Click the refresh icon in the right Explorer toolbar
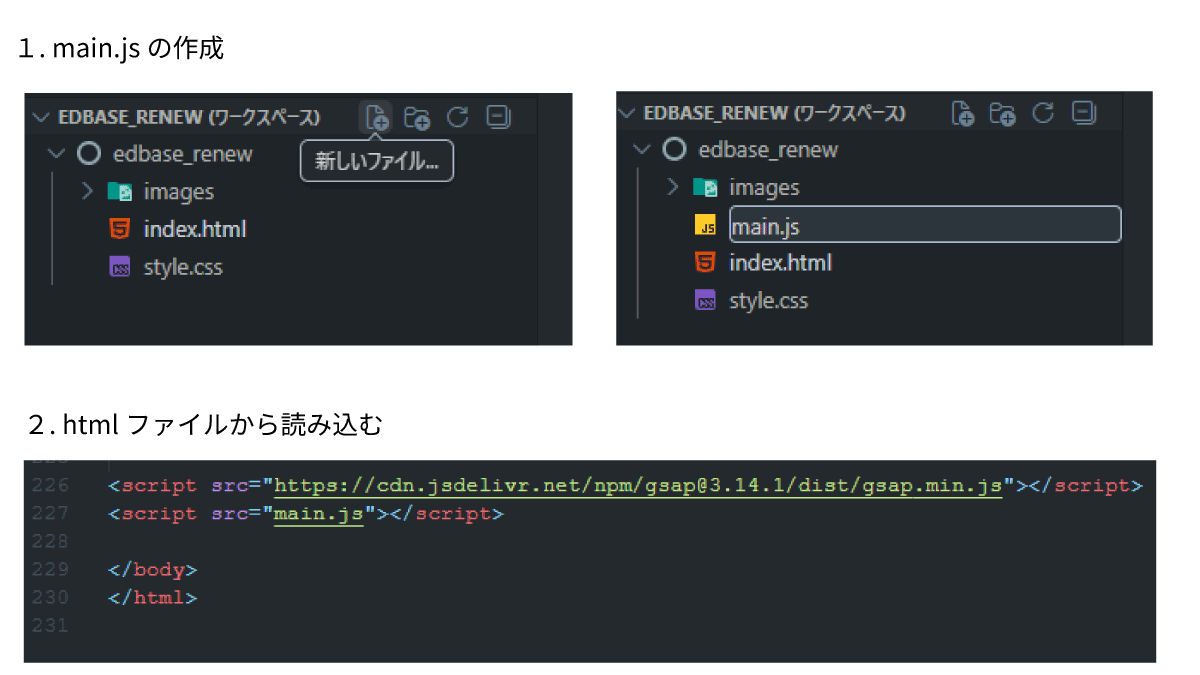The height and width of the screenshot is (675, 1200). [1043, 113]
